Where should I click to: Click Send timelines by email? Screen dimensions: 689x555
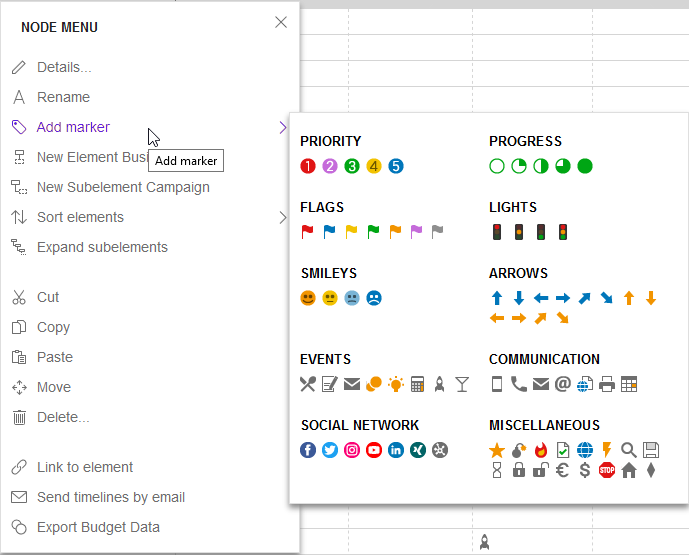click(111, 497)
